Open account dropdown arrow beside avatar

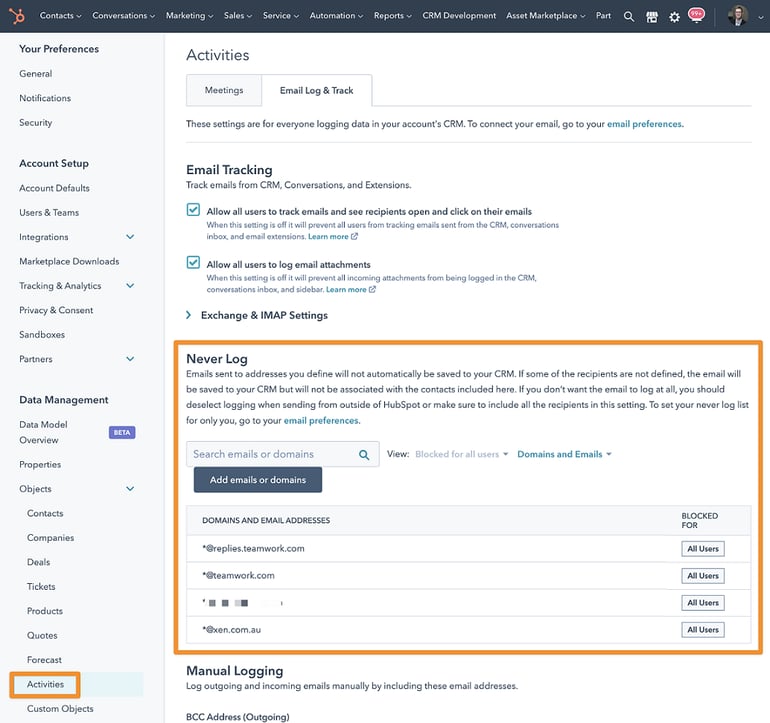760,17
